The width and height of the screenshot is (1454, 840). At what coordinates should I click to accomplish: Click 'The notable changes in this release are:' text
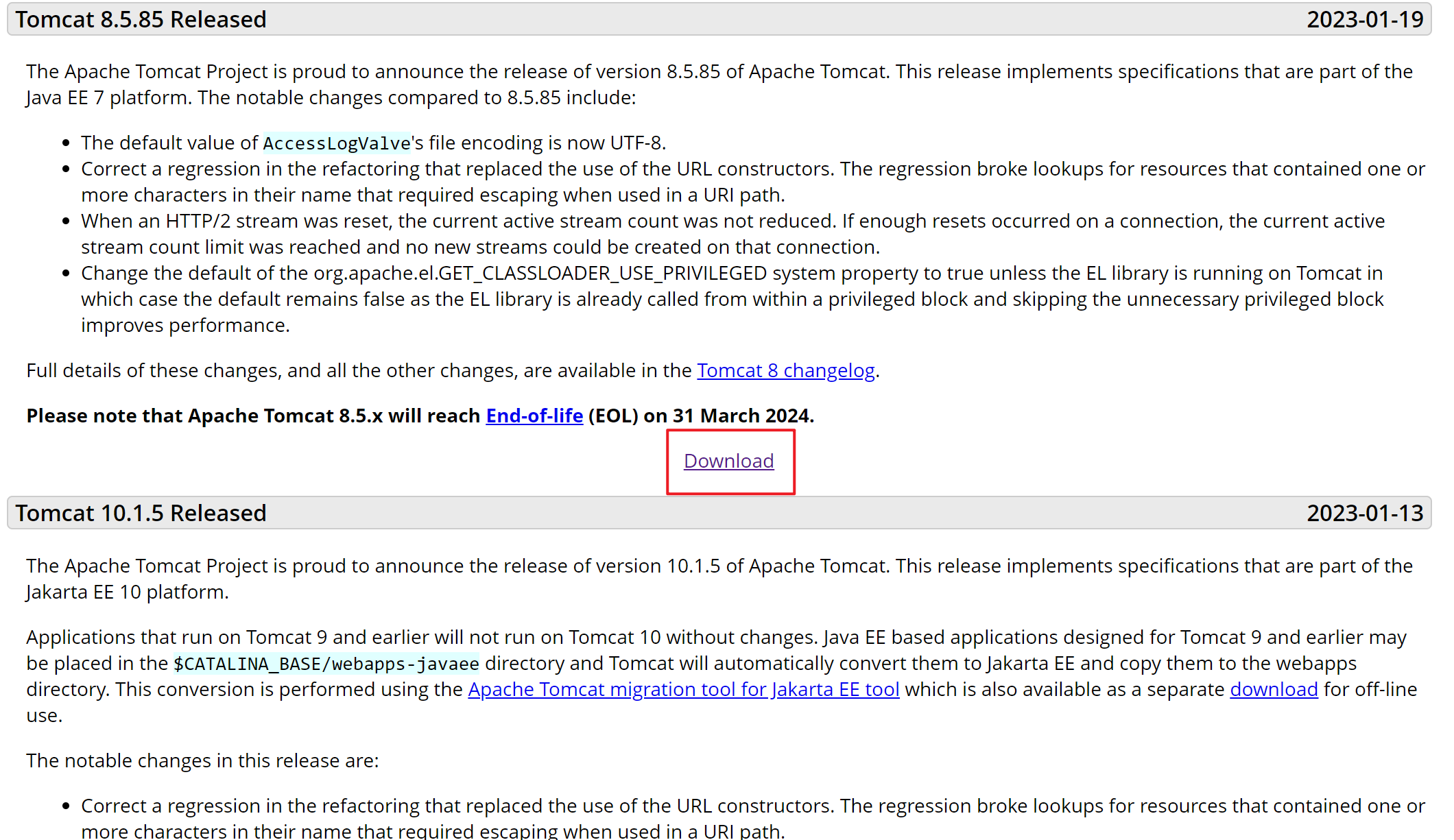[x=202, y=760]
